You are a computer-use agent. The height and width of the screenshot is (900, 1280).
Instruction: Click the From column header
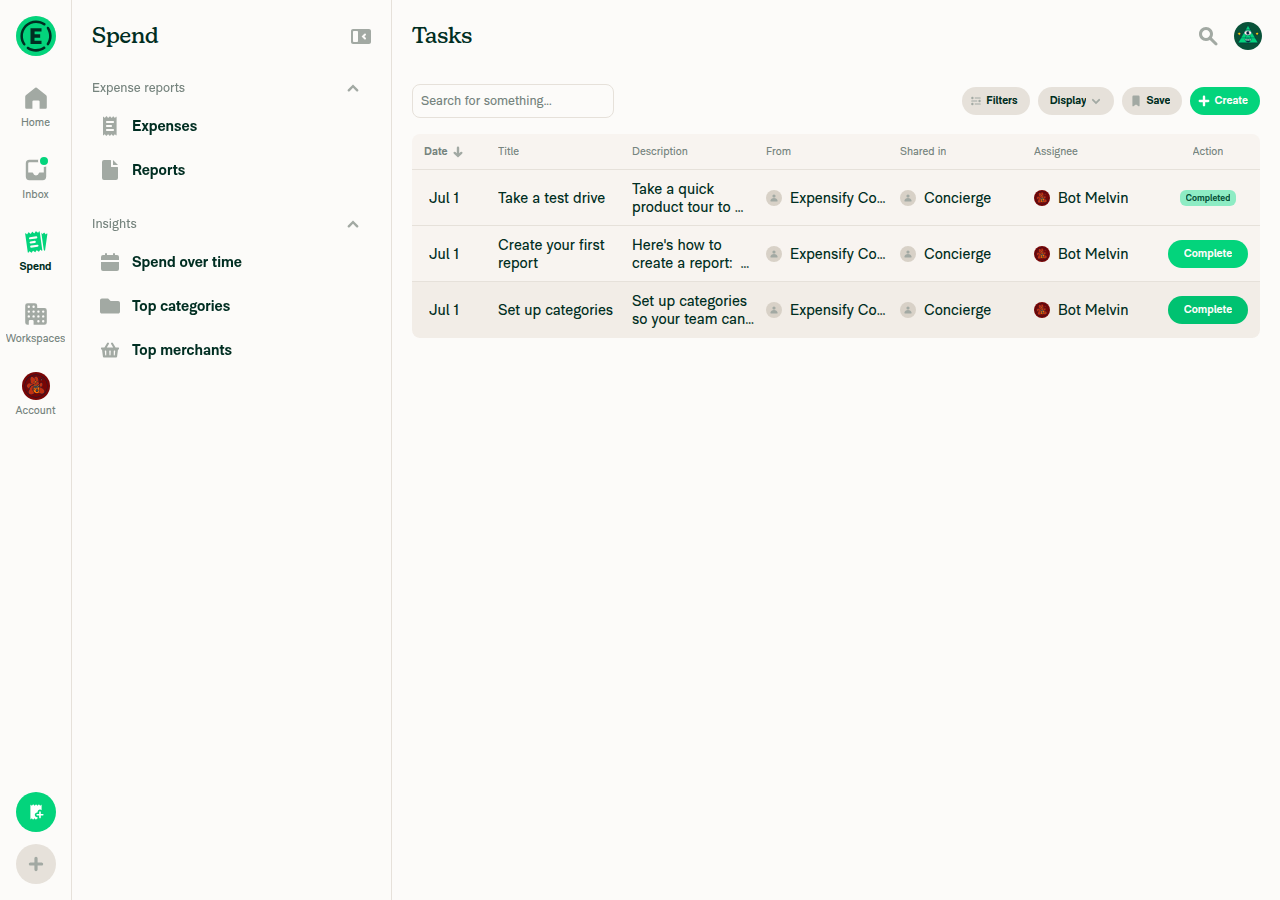[778, 152]
